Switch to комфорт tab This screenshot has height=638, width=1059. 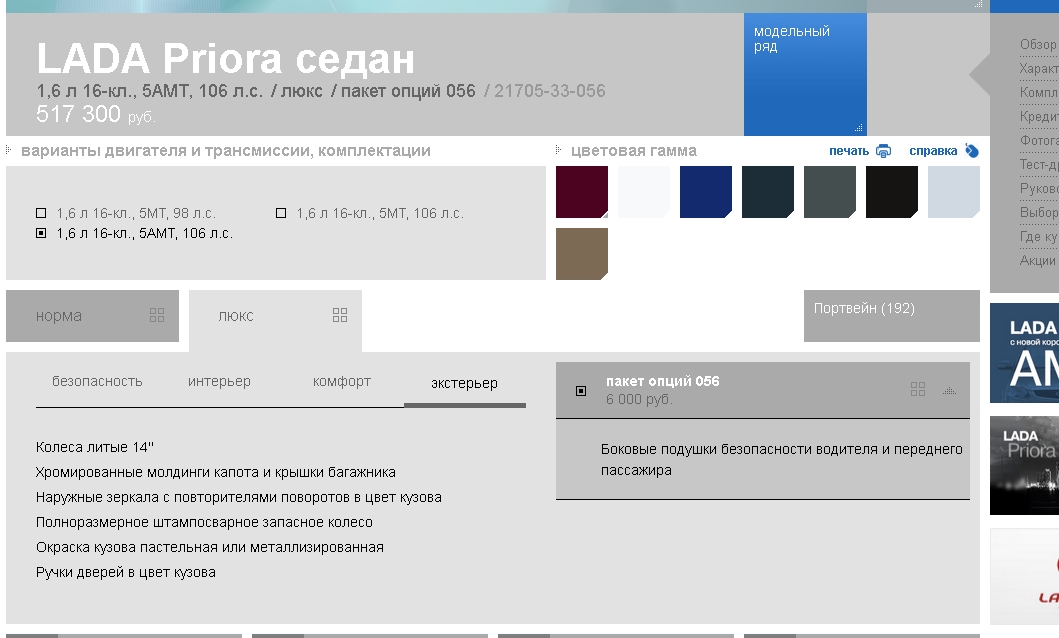point(342,381)
